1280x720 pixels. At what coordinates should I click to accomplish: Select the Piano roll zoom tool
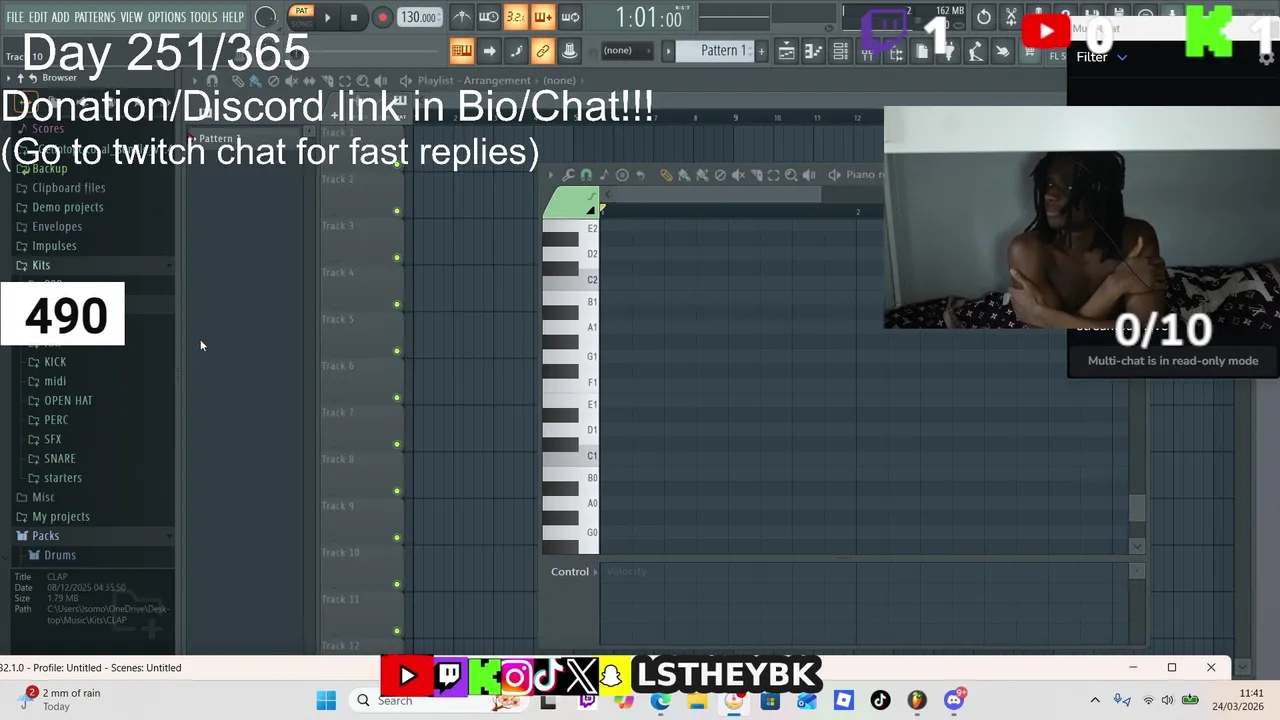(791, 175)
